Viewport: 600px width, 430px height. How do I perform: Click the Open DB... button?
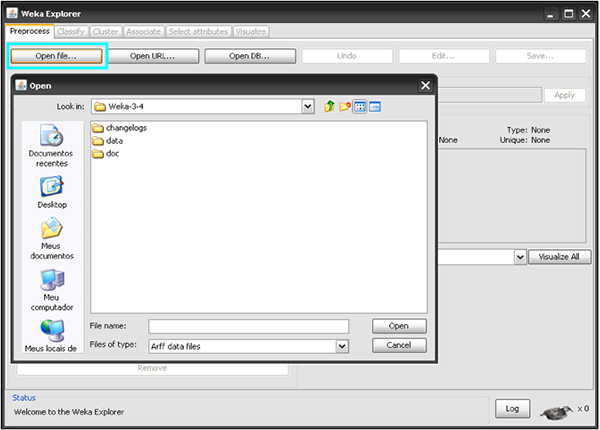point(250,56)
